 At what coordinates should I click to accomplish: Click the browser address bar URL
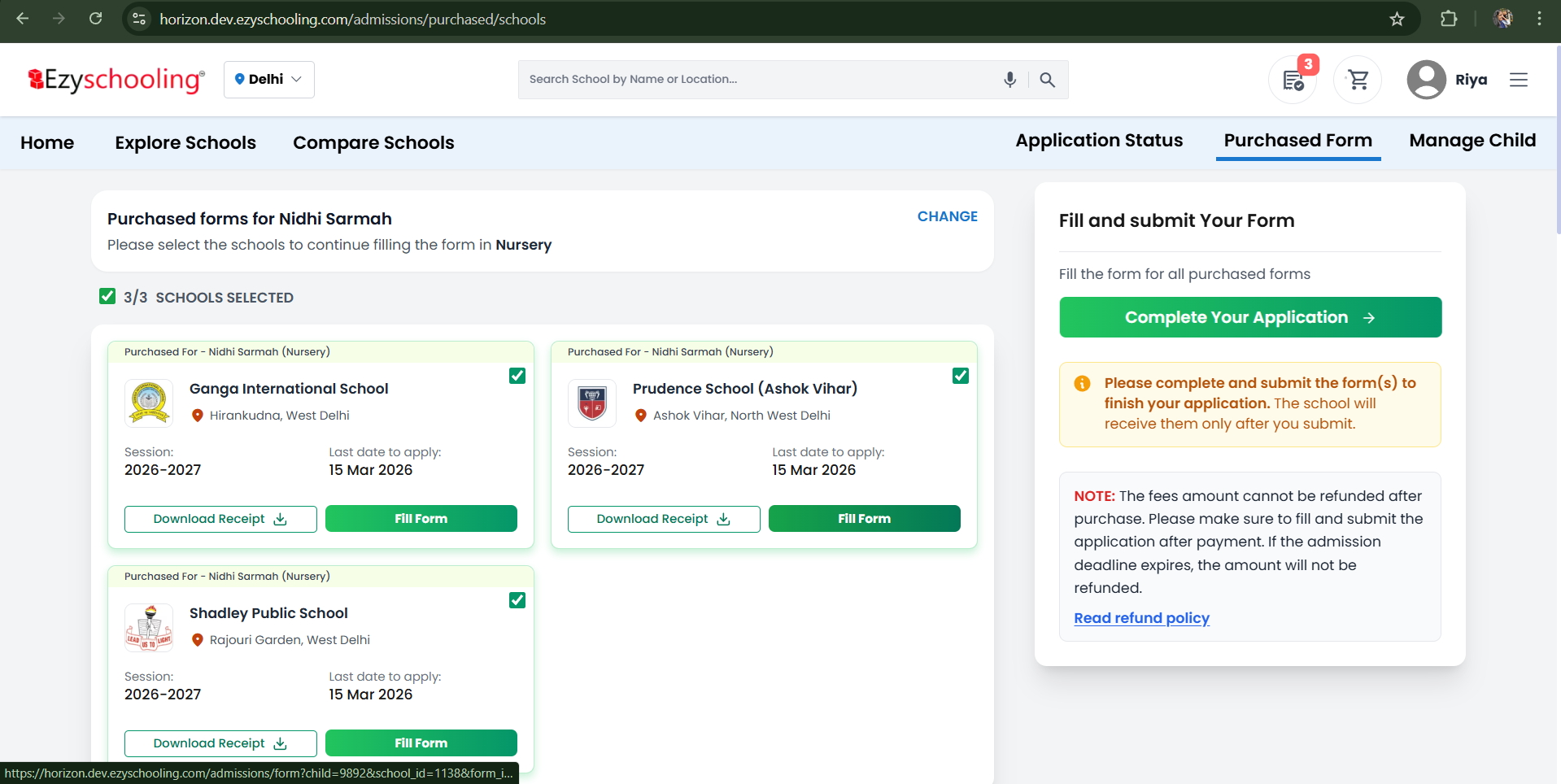(x=352, y=19)
